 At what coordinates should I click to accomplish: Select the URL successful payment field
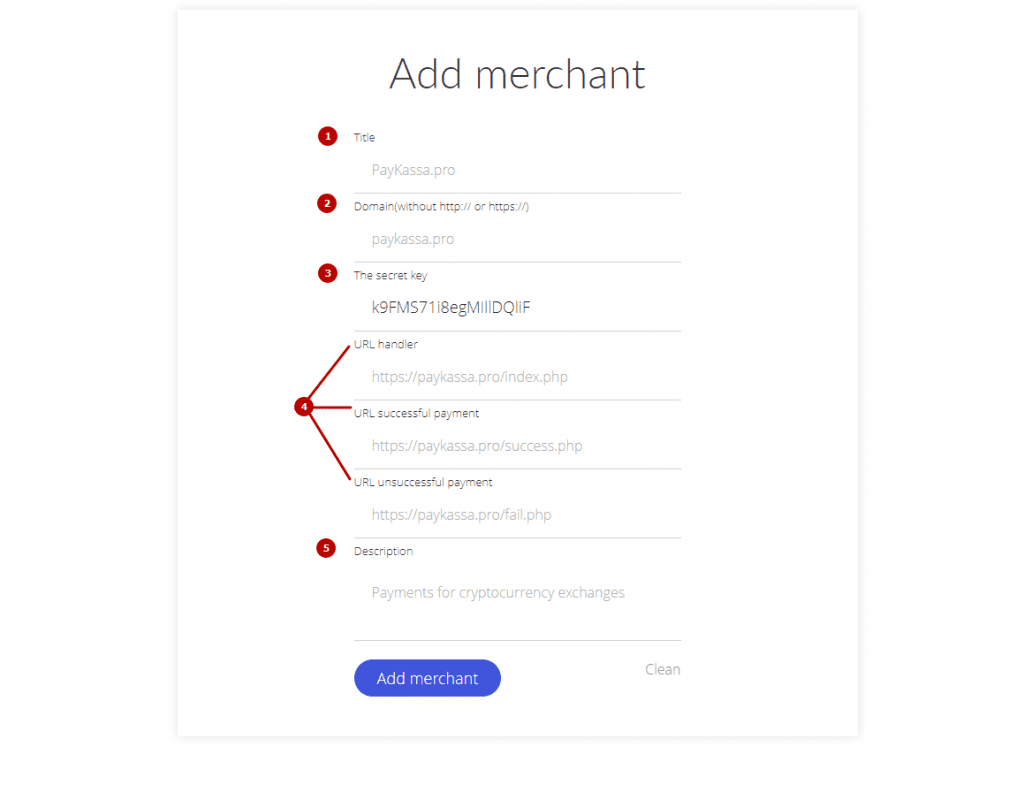click(x=517, y=446)
